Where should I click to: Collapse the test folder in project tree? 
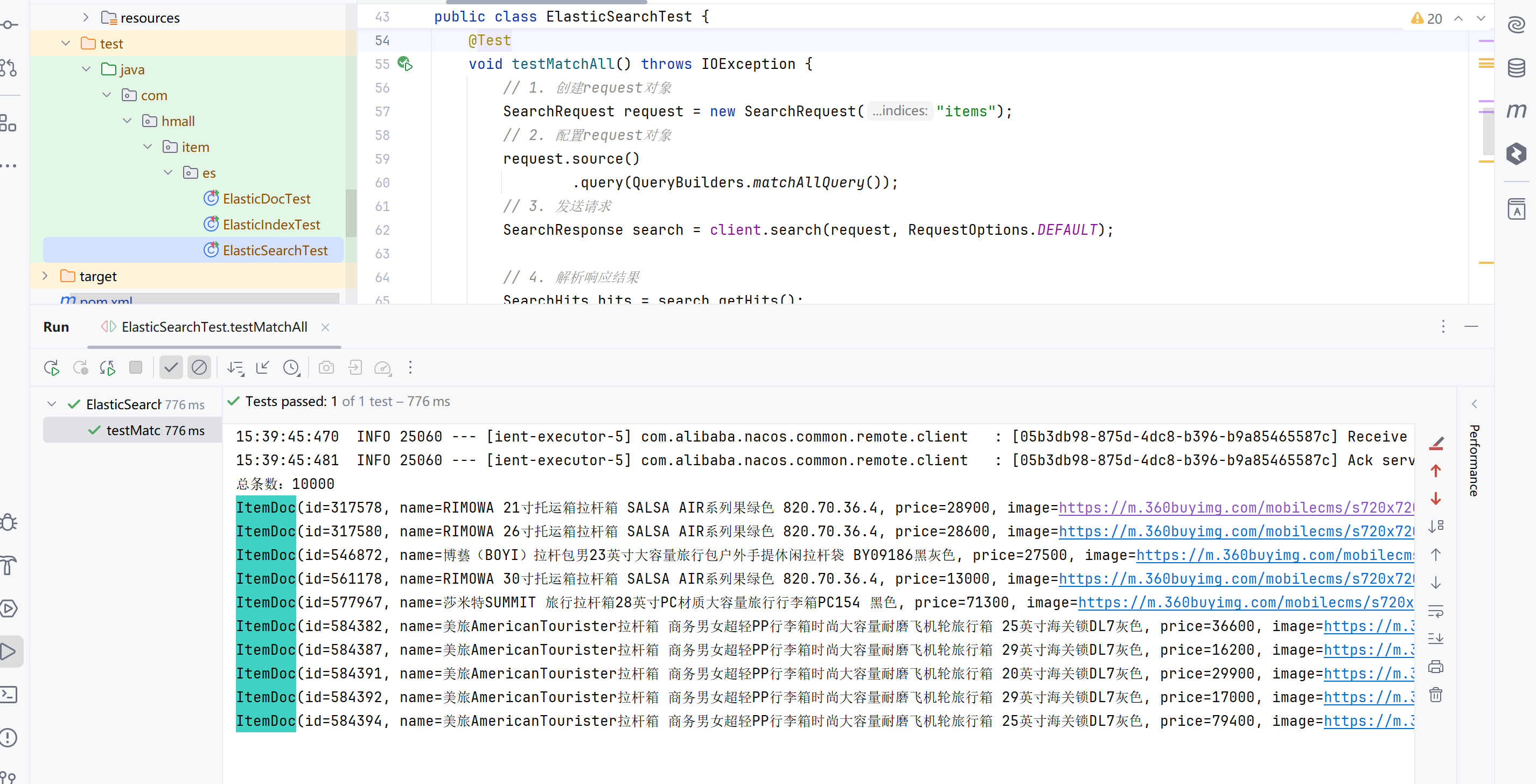click(x=66, y=44)
